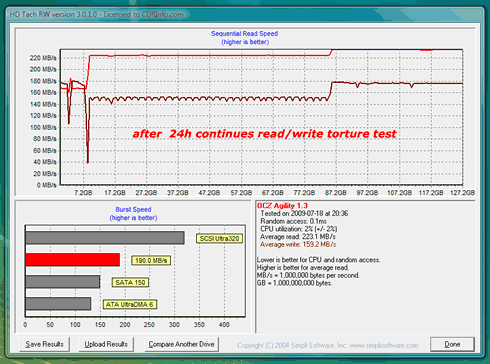Select the OCZ Agility 1.3 drive name
The image size is (490, 364).
pos(282,206)
